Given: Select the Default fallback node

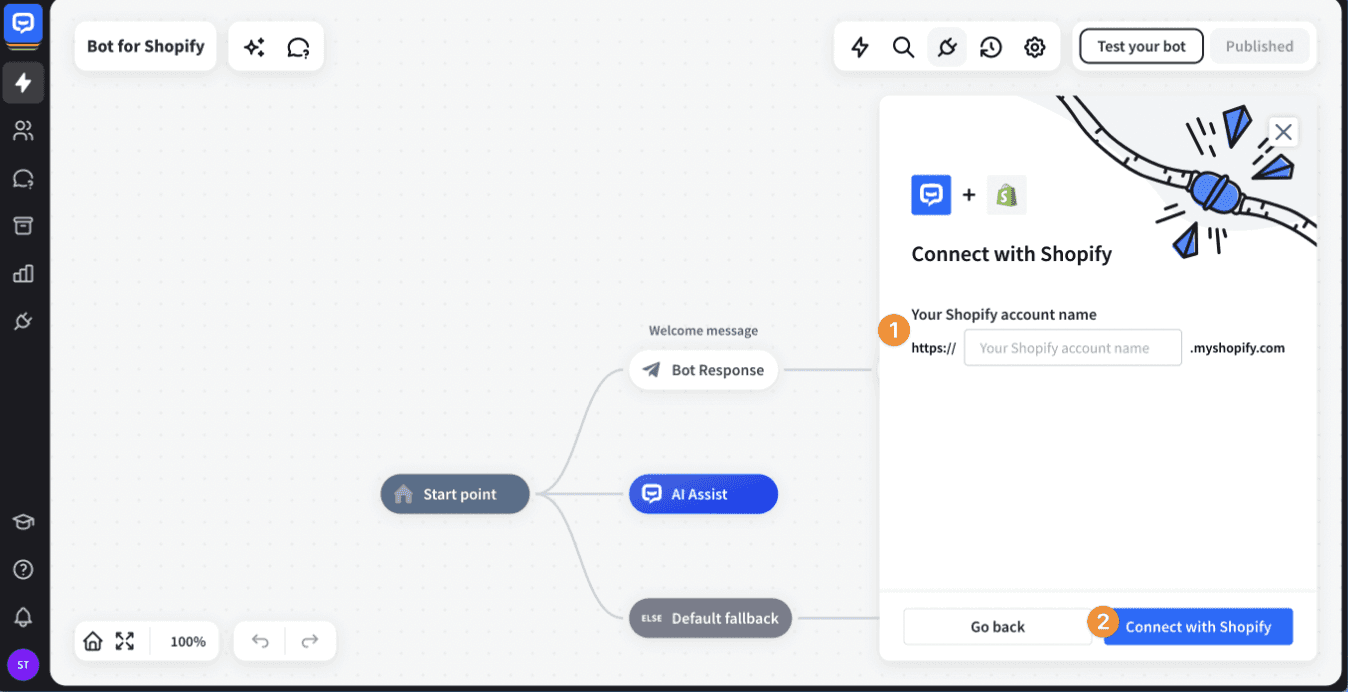Looking at the screenshot, I should (x=710, y=618).
